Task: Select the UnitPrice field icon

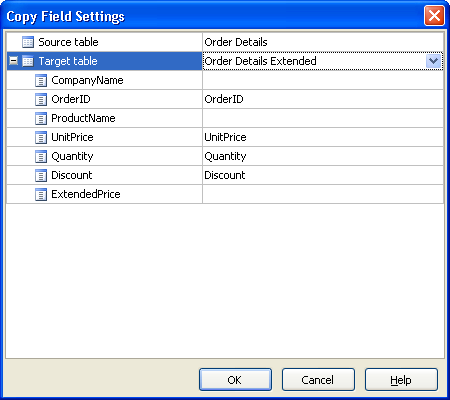Action: pyautogui.click(x=41, y=137)
